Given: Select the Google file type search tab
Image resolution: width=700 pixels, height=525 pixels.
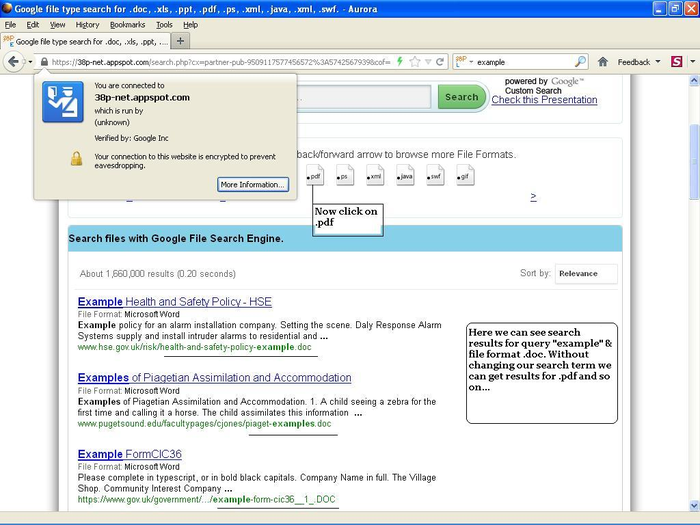Looking at the screenshot, I should [x=85, y=42].
